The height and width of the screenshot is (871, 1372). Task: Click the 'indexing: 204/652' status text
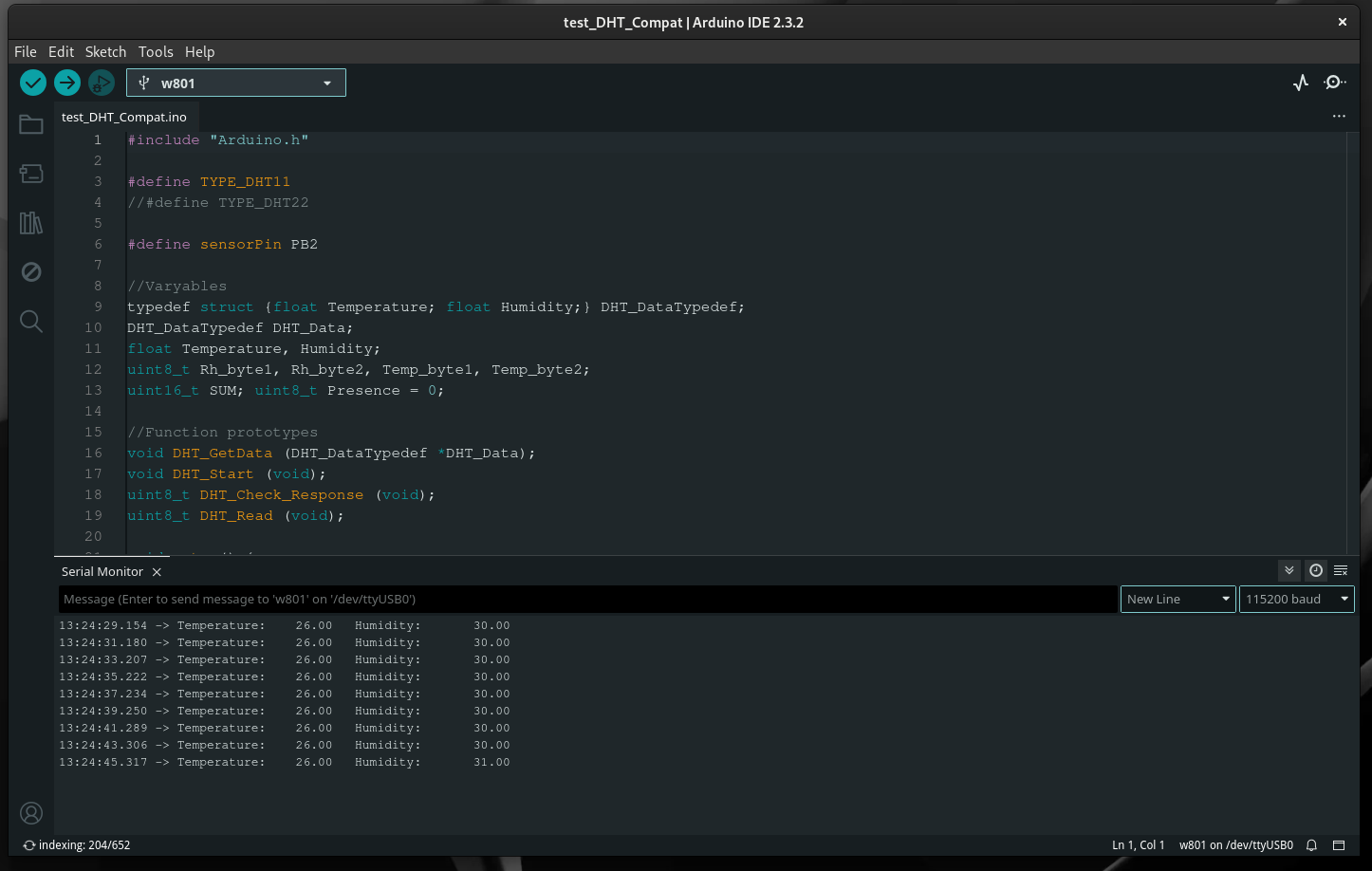tap(84, 845)
